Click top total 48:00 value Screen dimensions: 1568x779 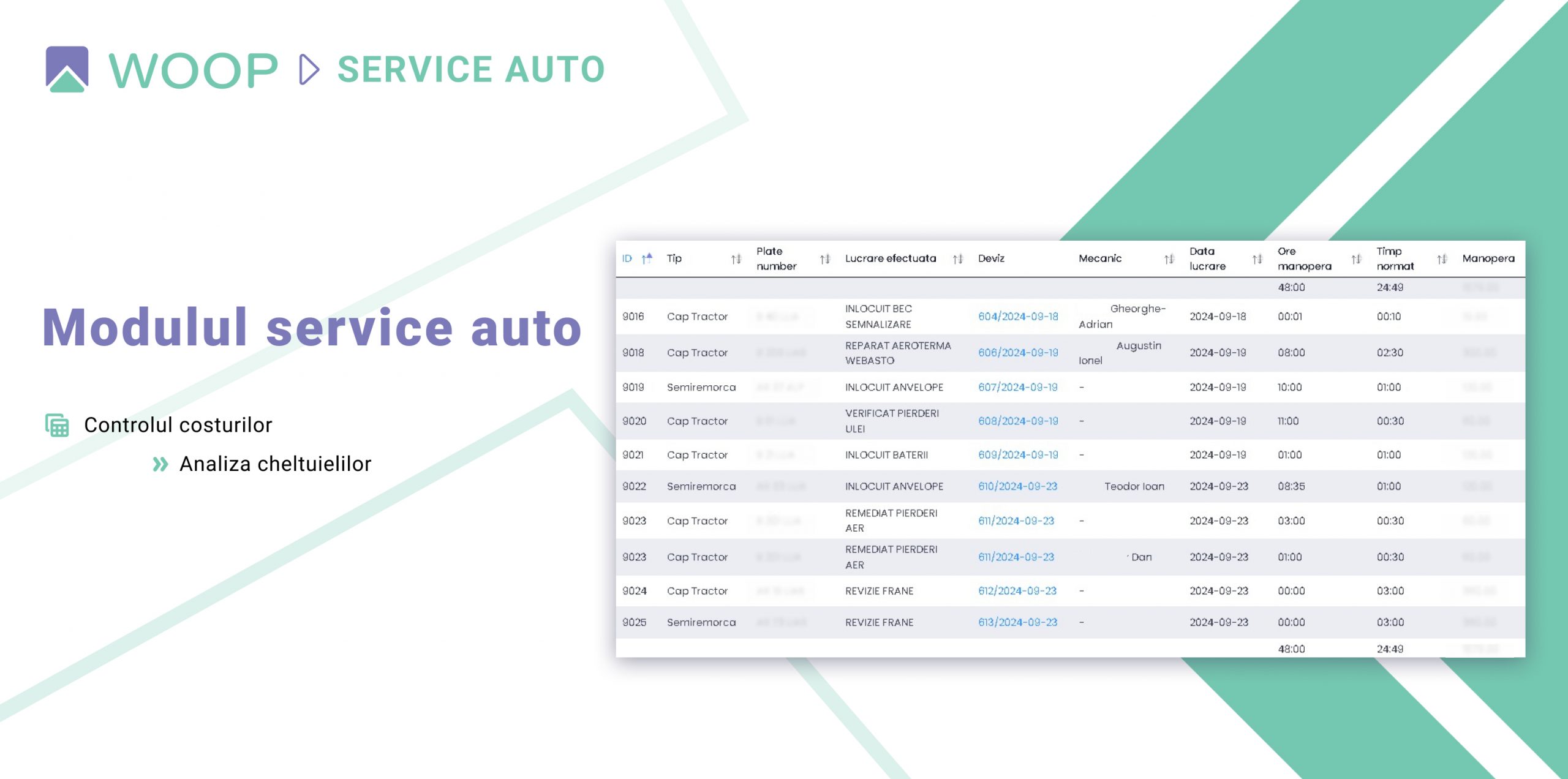click(x=1291, y=287)
